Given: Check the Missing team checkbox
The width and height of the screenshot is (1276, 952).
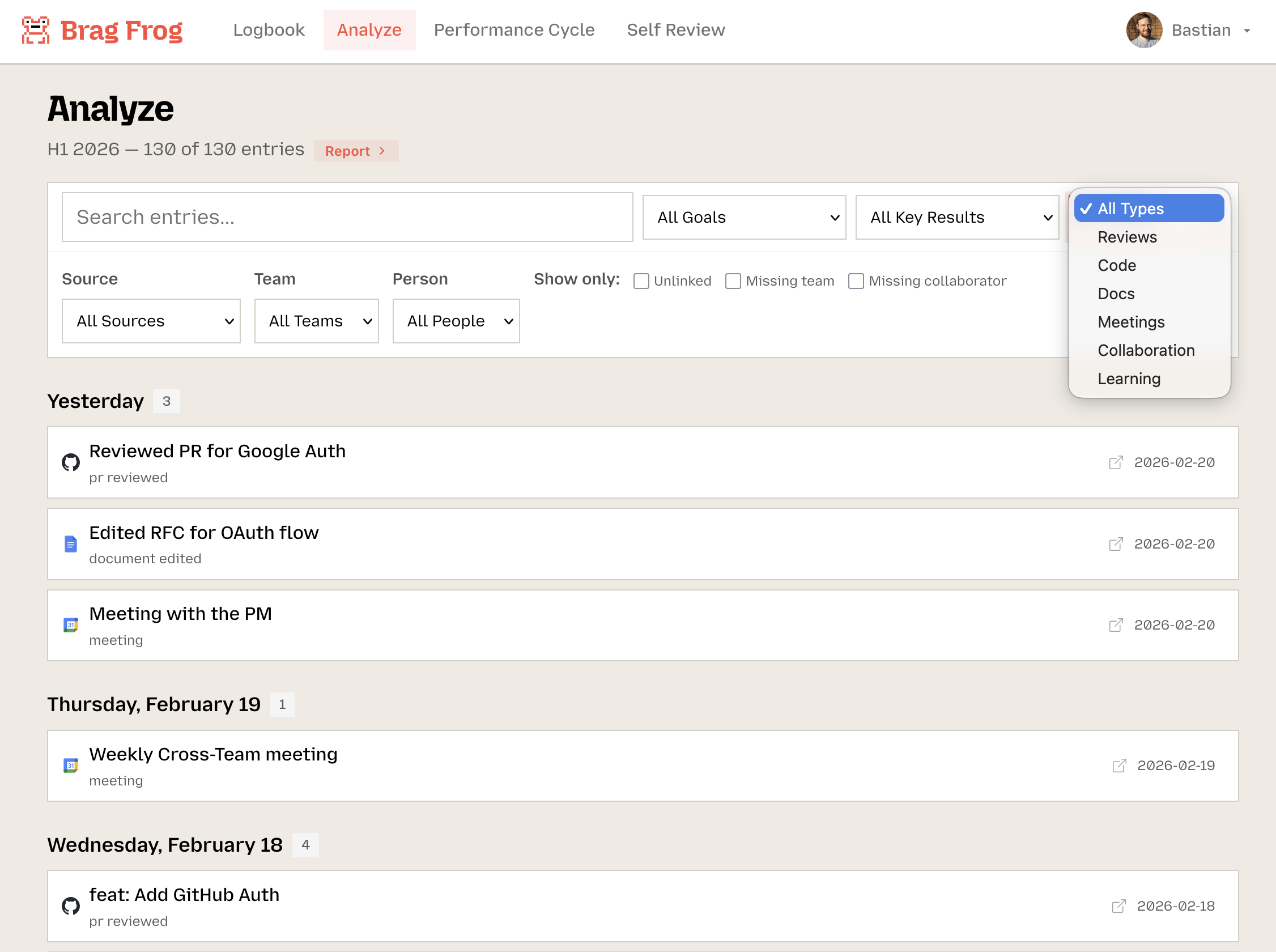Looking at the screenshot, I should [733, 280].
